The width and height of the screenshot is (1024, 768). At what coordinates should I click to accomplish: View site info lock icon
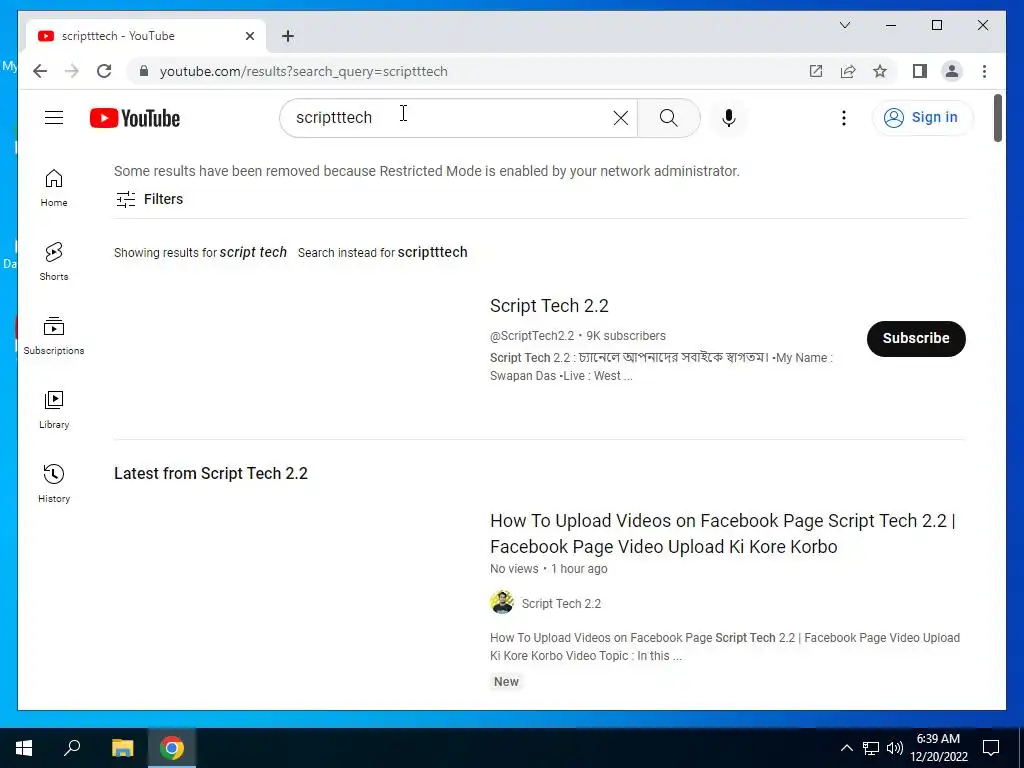tap(144, 71)
